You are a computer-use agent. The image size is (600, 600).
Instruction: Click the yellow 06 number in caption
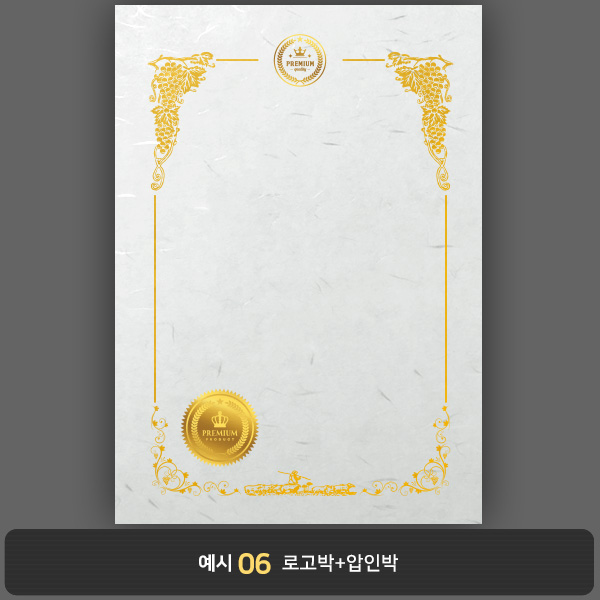254,564
